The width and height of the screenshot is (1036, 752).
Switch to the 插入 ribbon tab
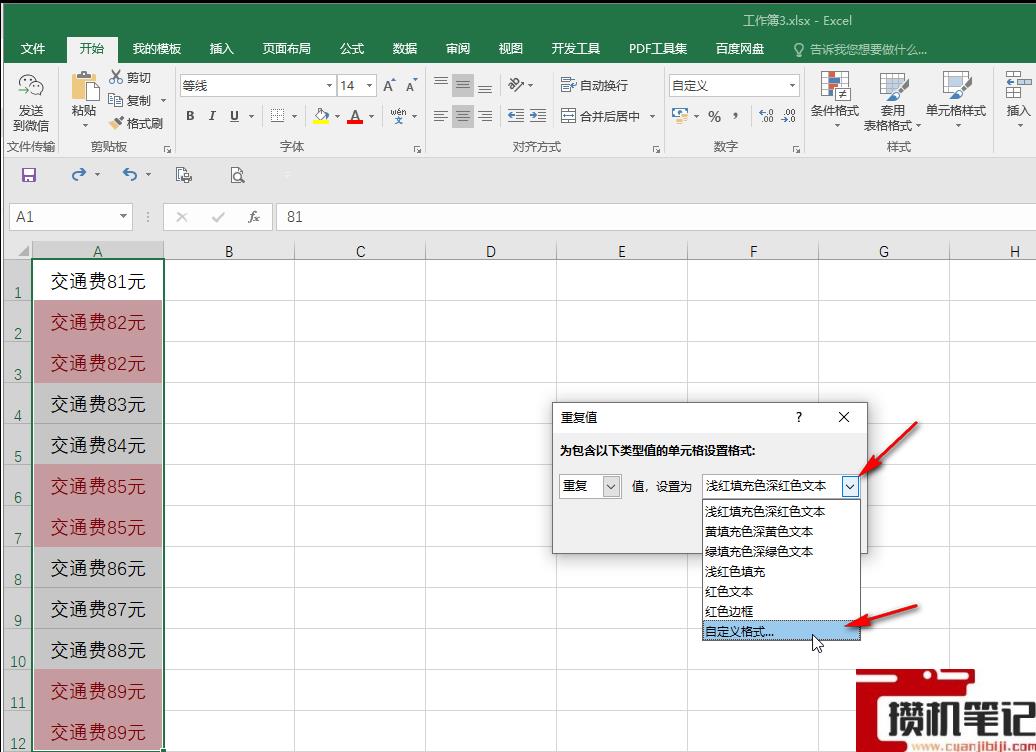point(221,48)
